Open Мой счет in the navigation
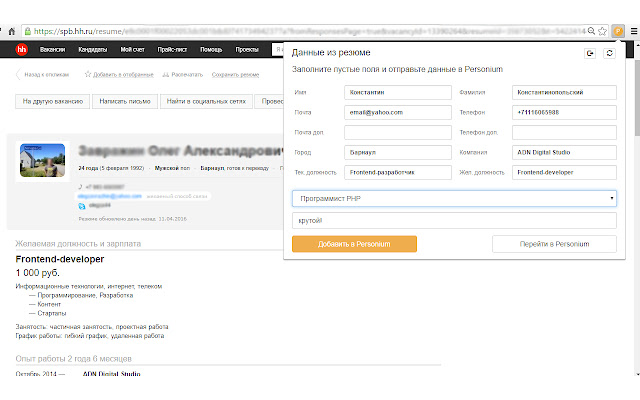Viewport: 640px width, 400px height. 132,49
